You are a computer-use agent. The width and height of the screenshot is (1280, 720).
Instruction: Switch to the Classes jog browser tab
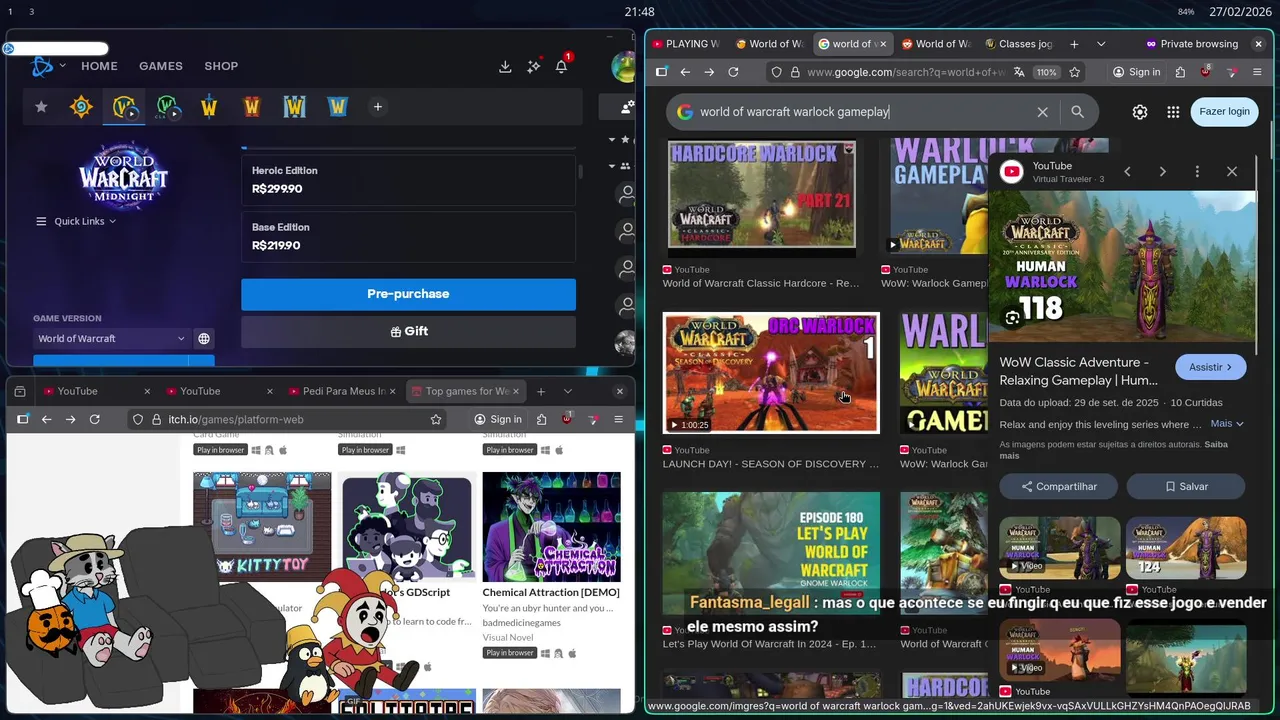pyautogui.click(x=1018, y=44)
